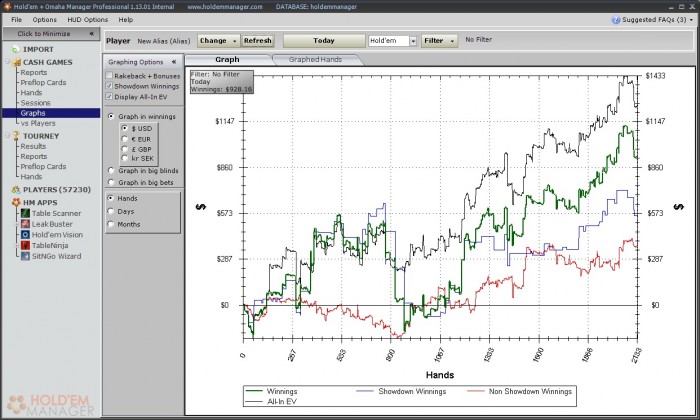This screenshot has height=420, width=700.
Task: Launch Hold'em Vision from its icon
Action: 24,235
